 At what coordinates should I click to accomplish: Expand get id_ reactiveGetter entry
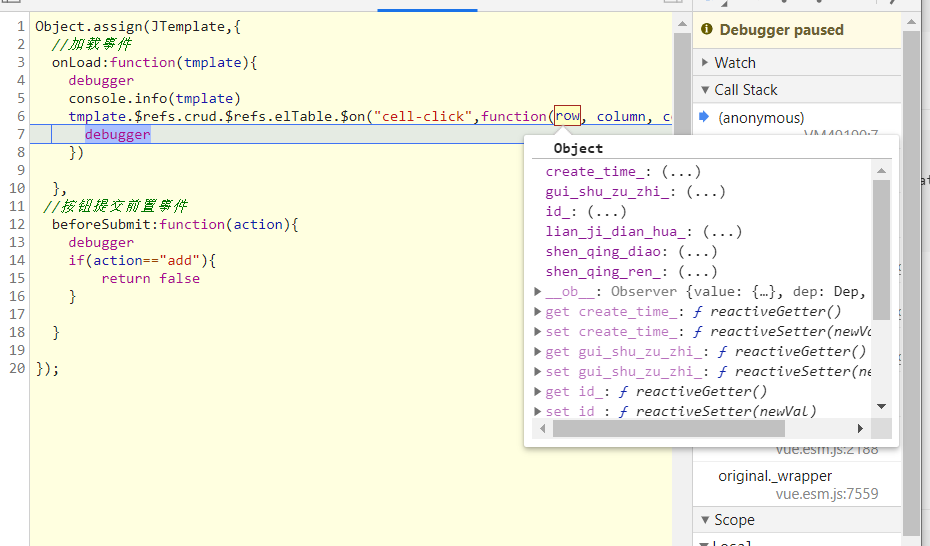539,392
